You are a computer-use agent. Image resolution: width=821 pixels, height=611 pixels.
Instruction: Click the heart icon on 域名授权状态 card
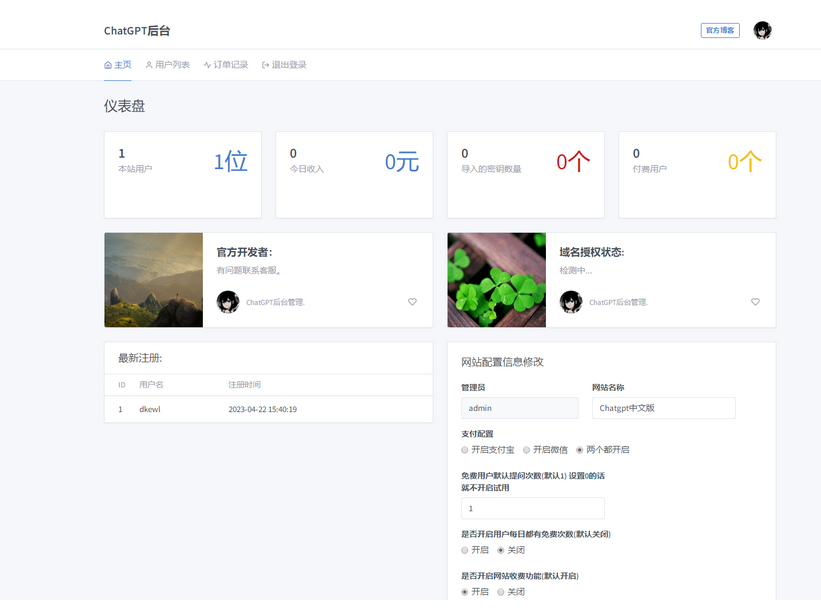click(755, 302)
